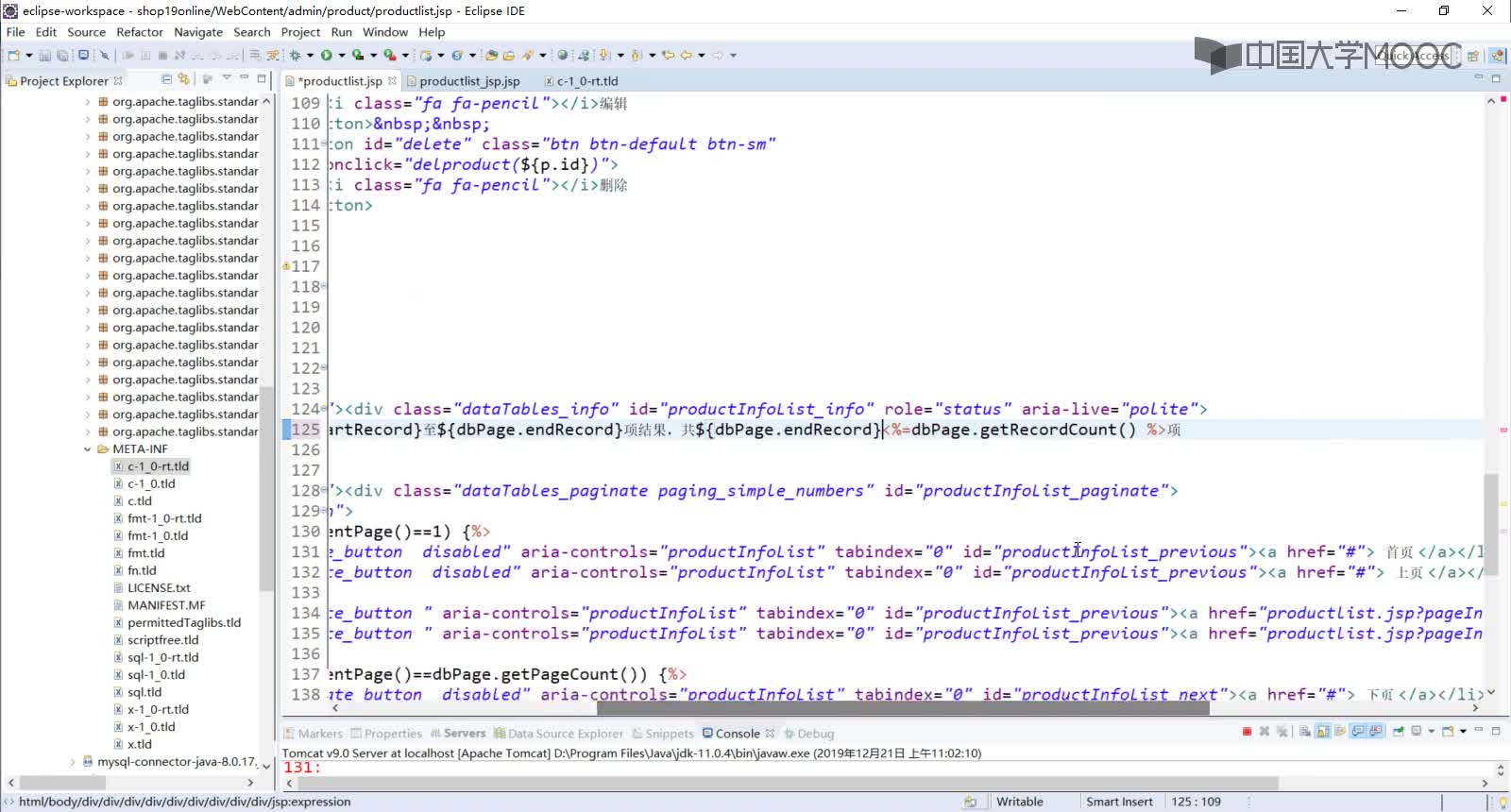Open the Run button dropdown arrow
The height and width of the screenshot is (812, 1511).
click(x=341, y=55)
